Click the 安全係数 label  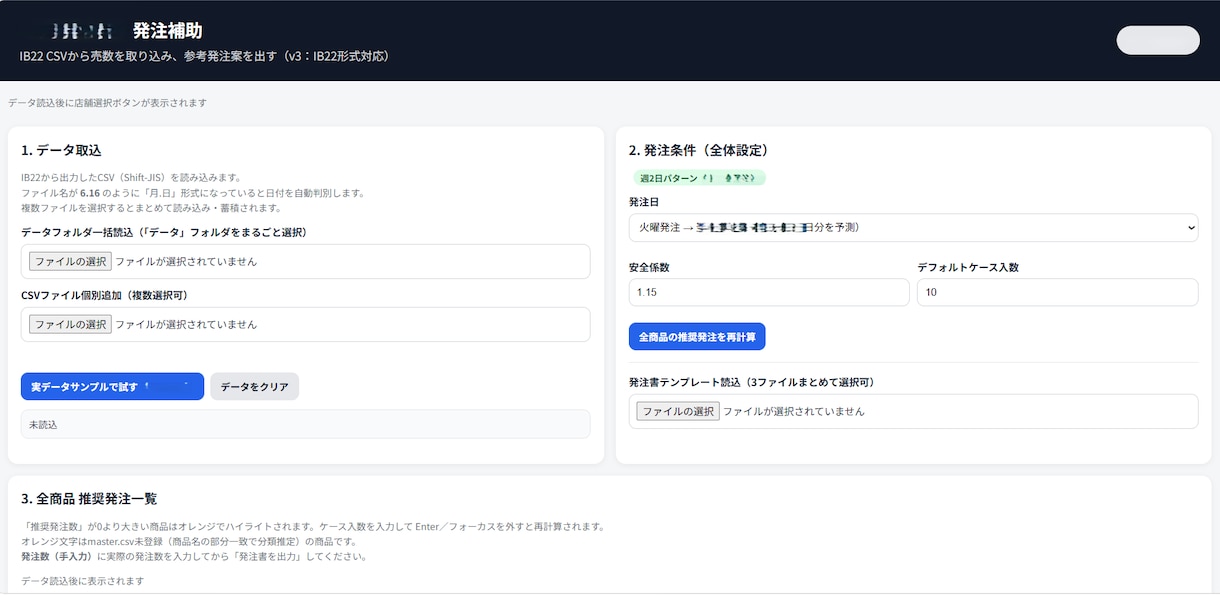pyautogui.click(x=649, y=267)
